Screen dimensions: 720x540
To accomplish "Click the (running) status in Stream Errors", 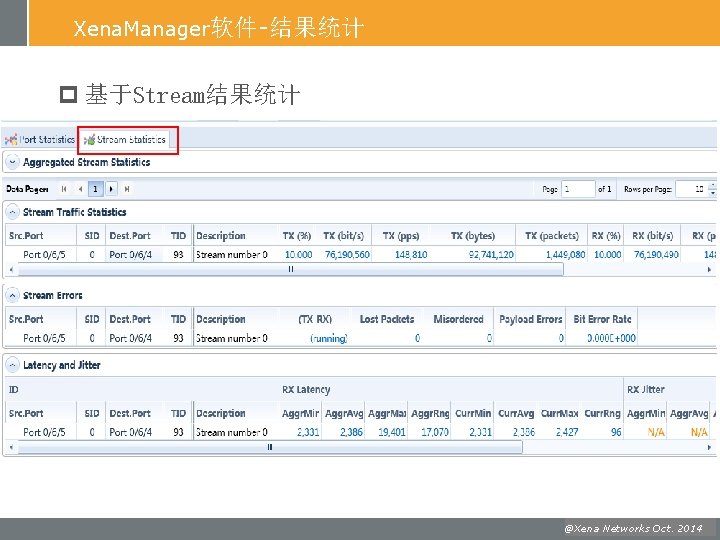I will coord(329,338).
